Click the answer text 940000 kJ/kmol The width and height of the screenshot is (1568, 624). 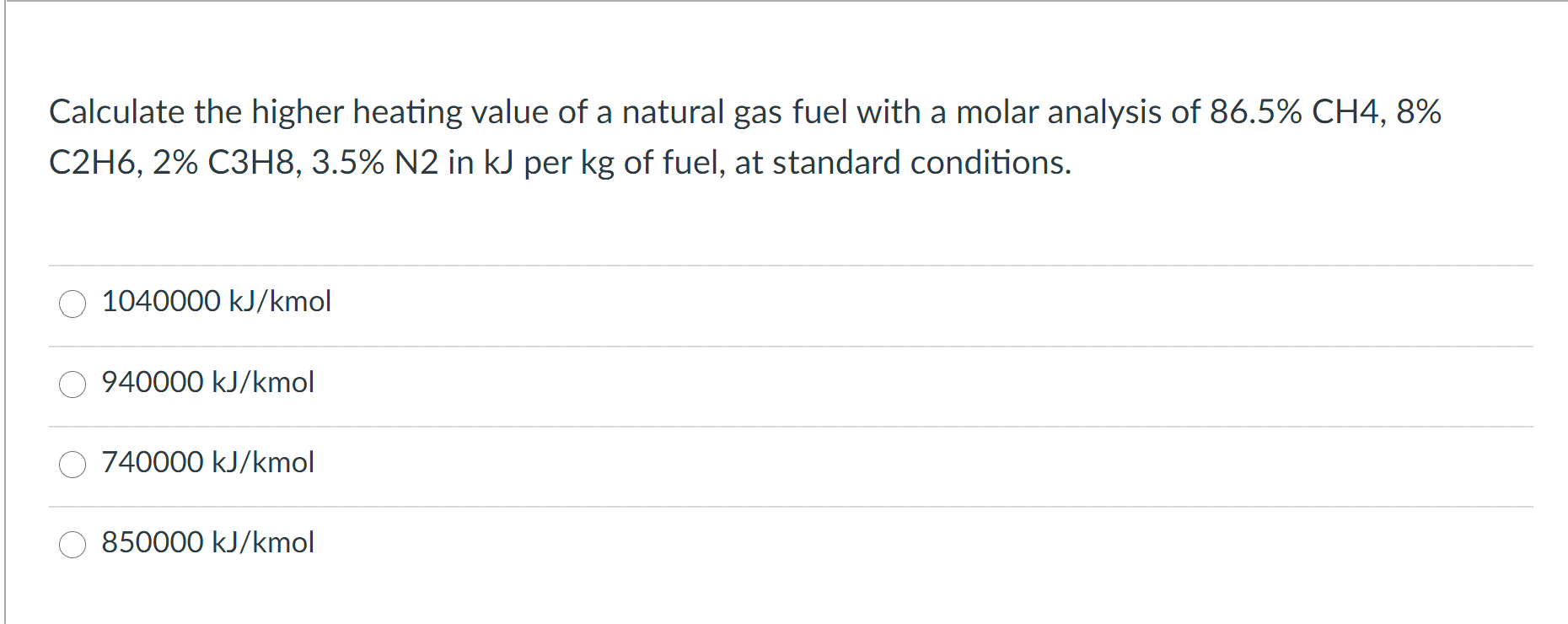click(x=207, y=382)
